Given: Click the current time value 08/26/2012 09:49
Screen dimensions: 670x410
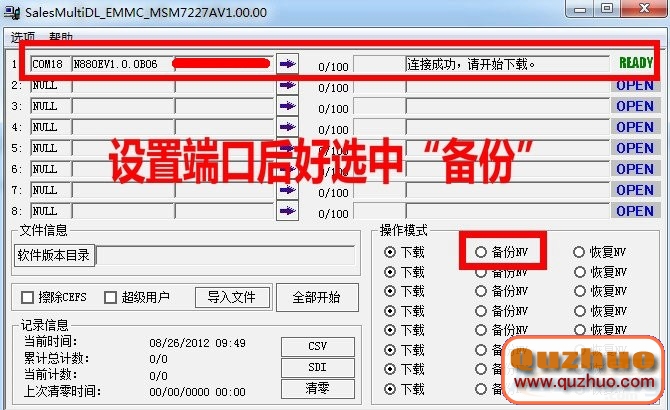Looking at the screenshot, I should 197,343.
